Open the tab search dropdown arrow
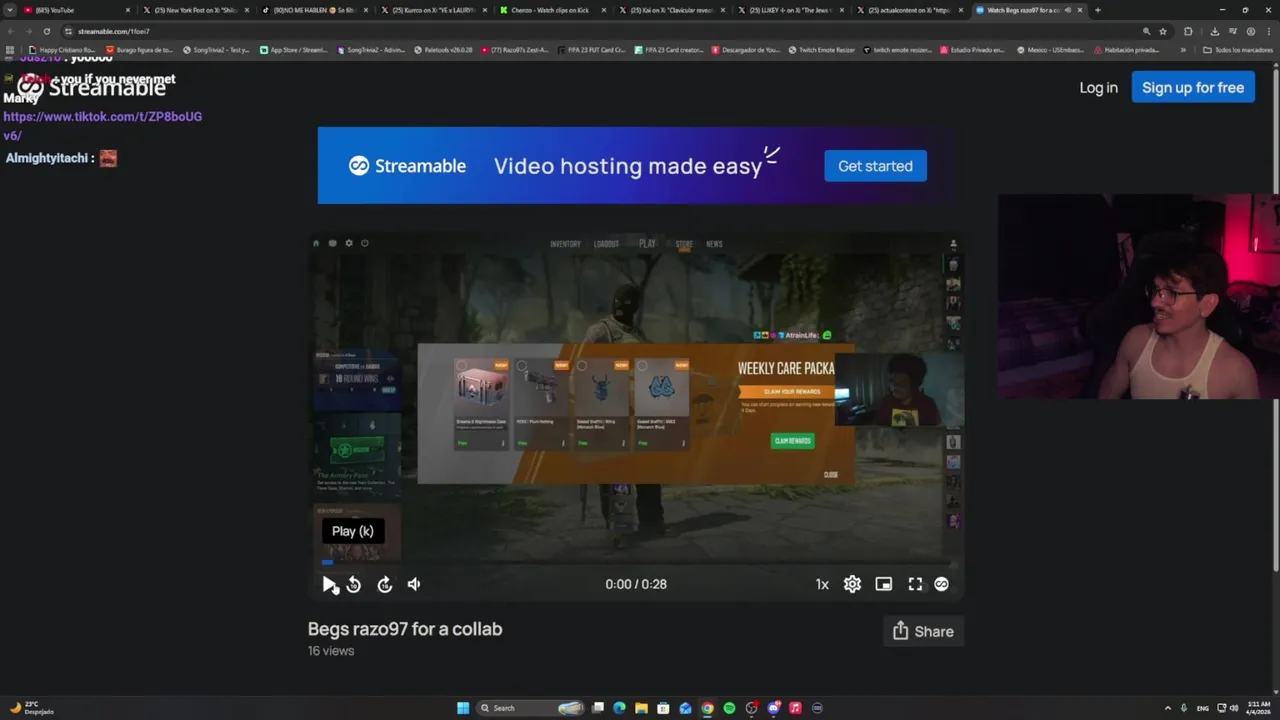Screen dimensions: 1280x720 [9, 10]
